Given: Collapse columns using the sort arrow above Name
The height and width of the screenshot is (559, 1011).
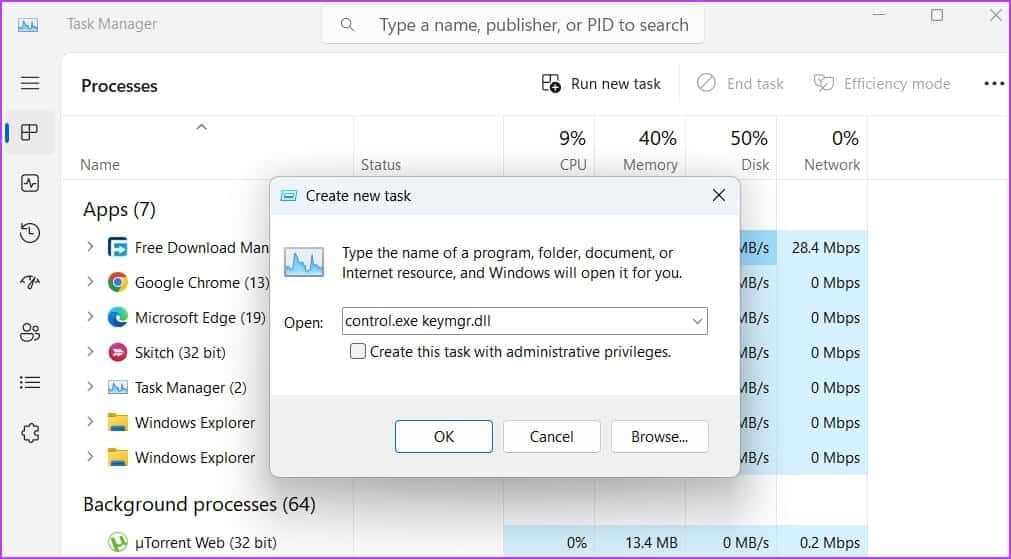Looking at the screenshot, I should (x=201, y=127).
